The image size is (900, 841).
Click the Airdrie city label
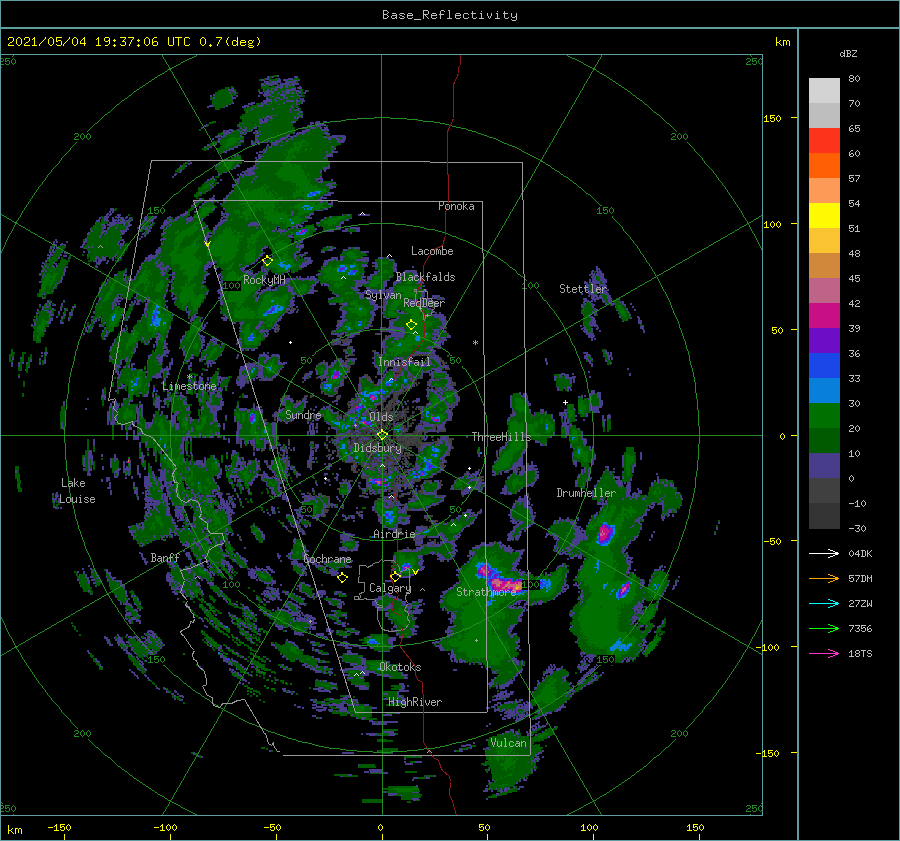click(394, 534)
